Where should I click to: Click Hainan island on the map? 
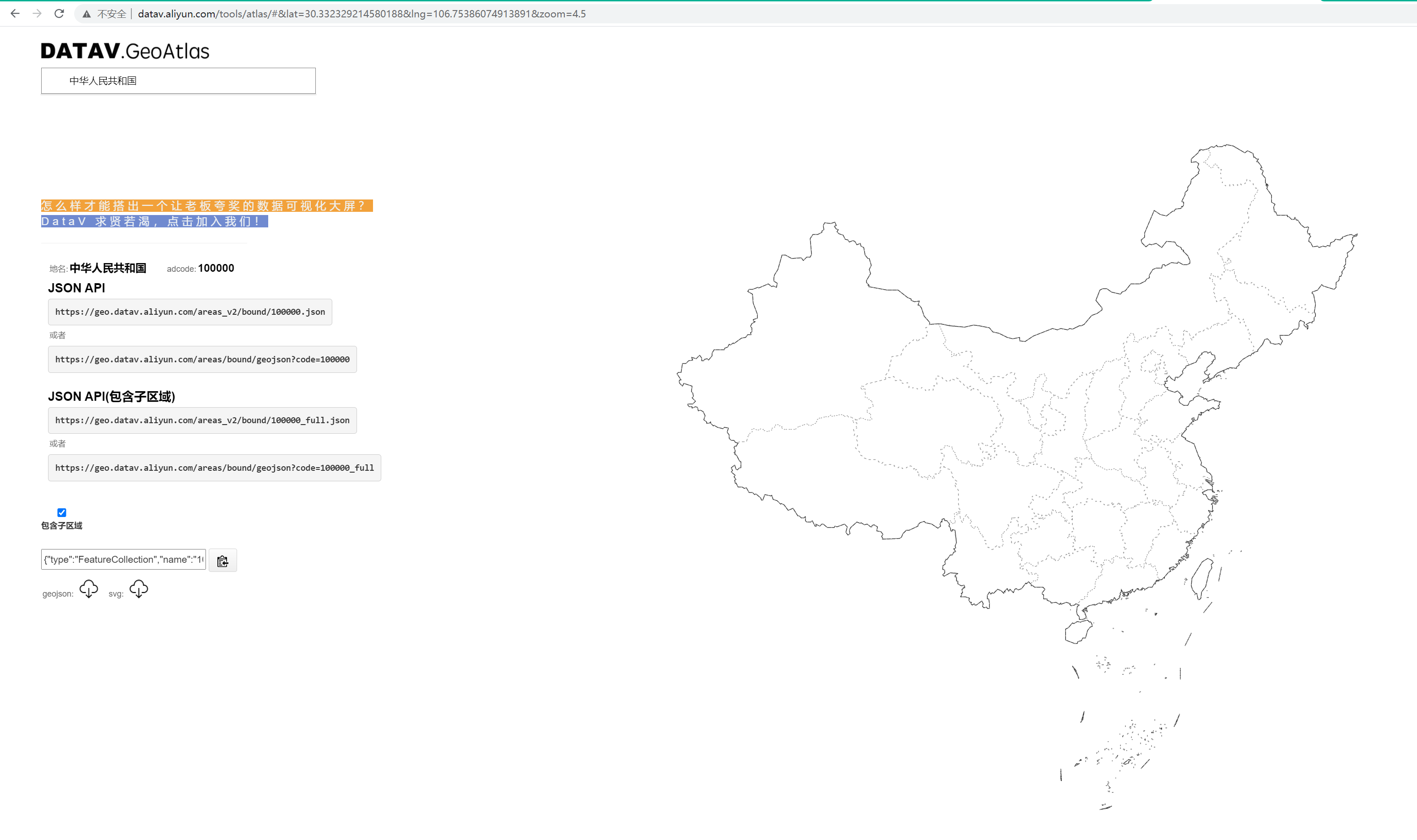tap(1078, 632)
